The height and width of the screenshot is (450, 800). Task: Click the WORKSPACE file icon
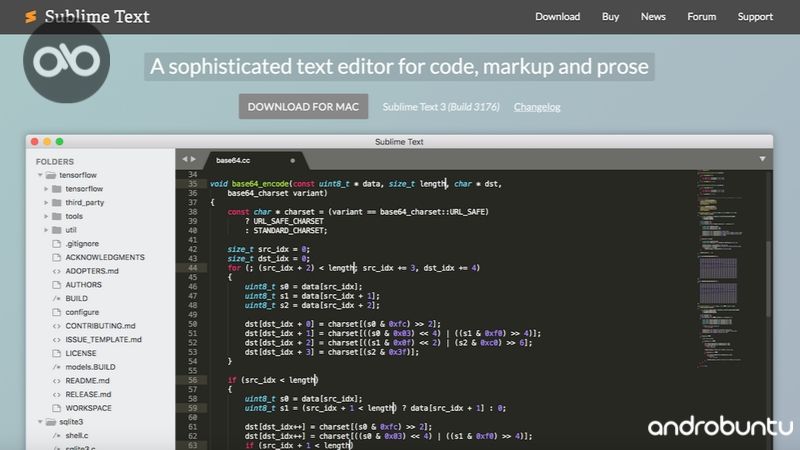57,408
